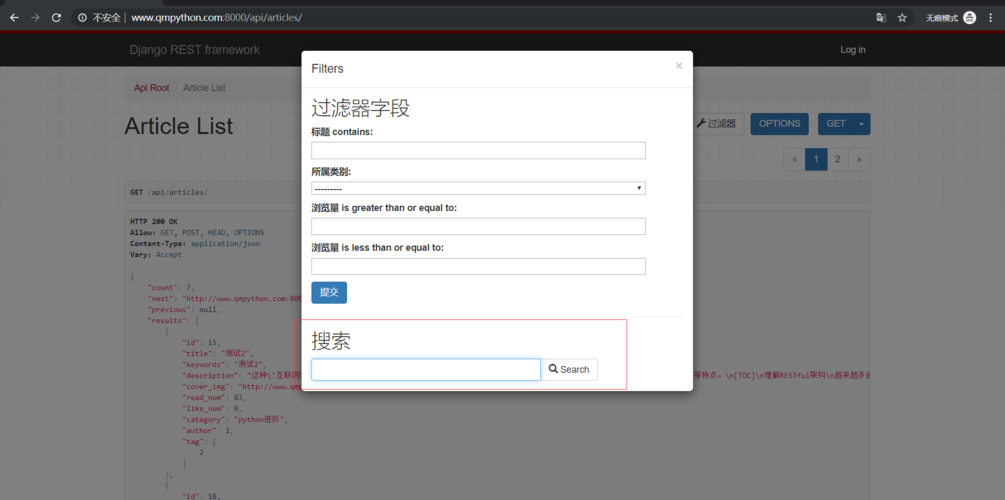This screenshot has height=500, width=1005.
Task: Focus the 搜索 search input box
Action: pos(426,369)
